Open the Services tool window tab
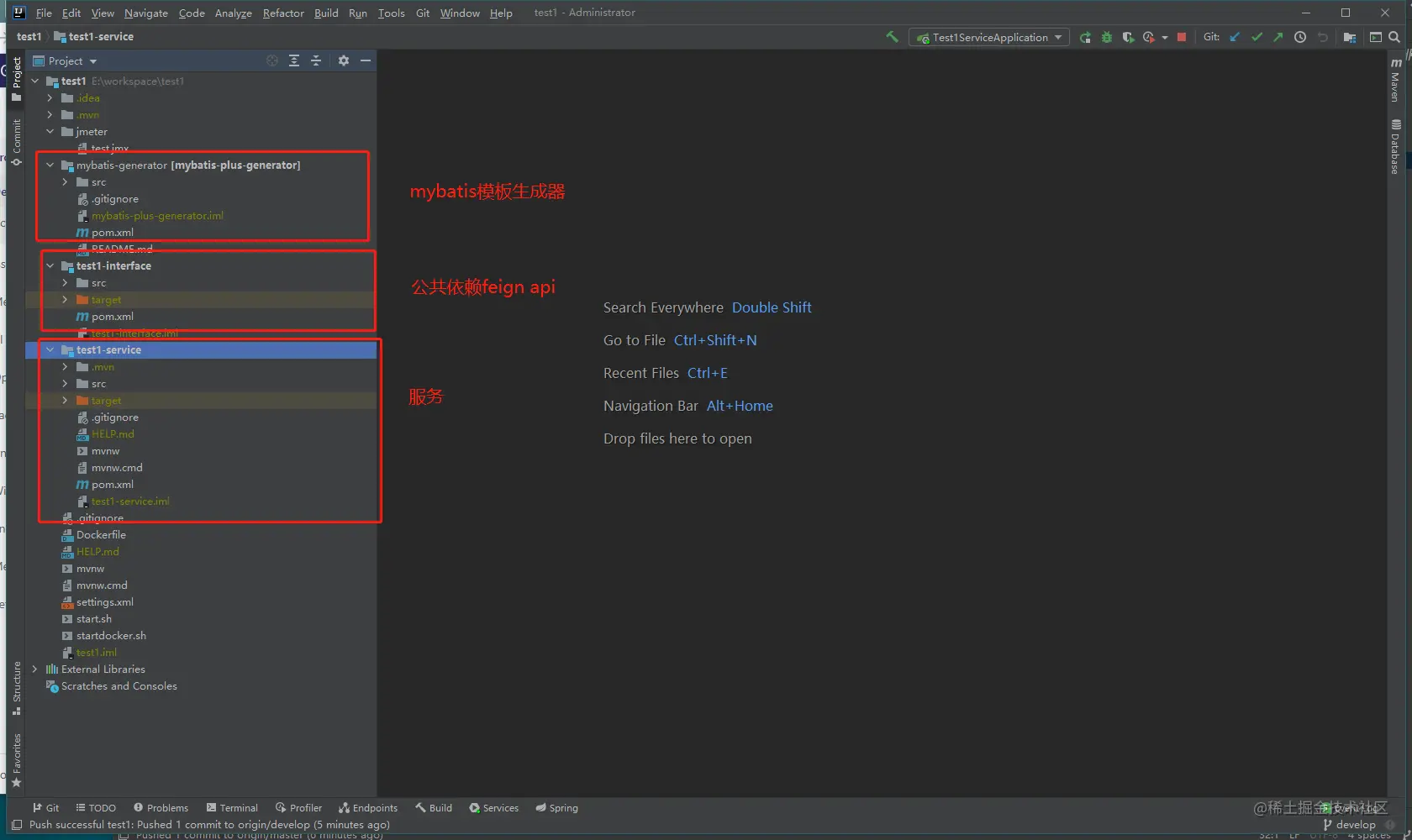The width and height of the screenshot is (1412, 840). [x=494, y=808]
